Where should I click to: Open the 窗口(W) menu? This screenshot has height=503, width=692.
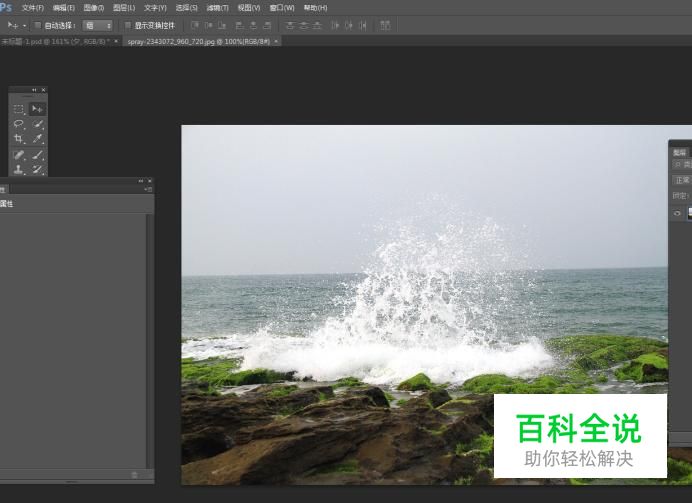click(282, 7)
